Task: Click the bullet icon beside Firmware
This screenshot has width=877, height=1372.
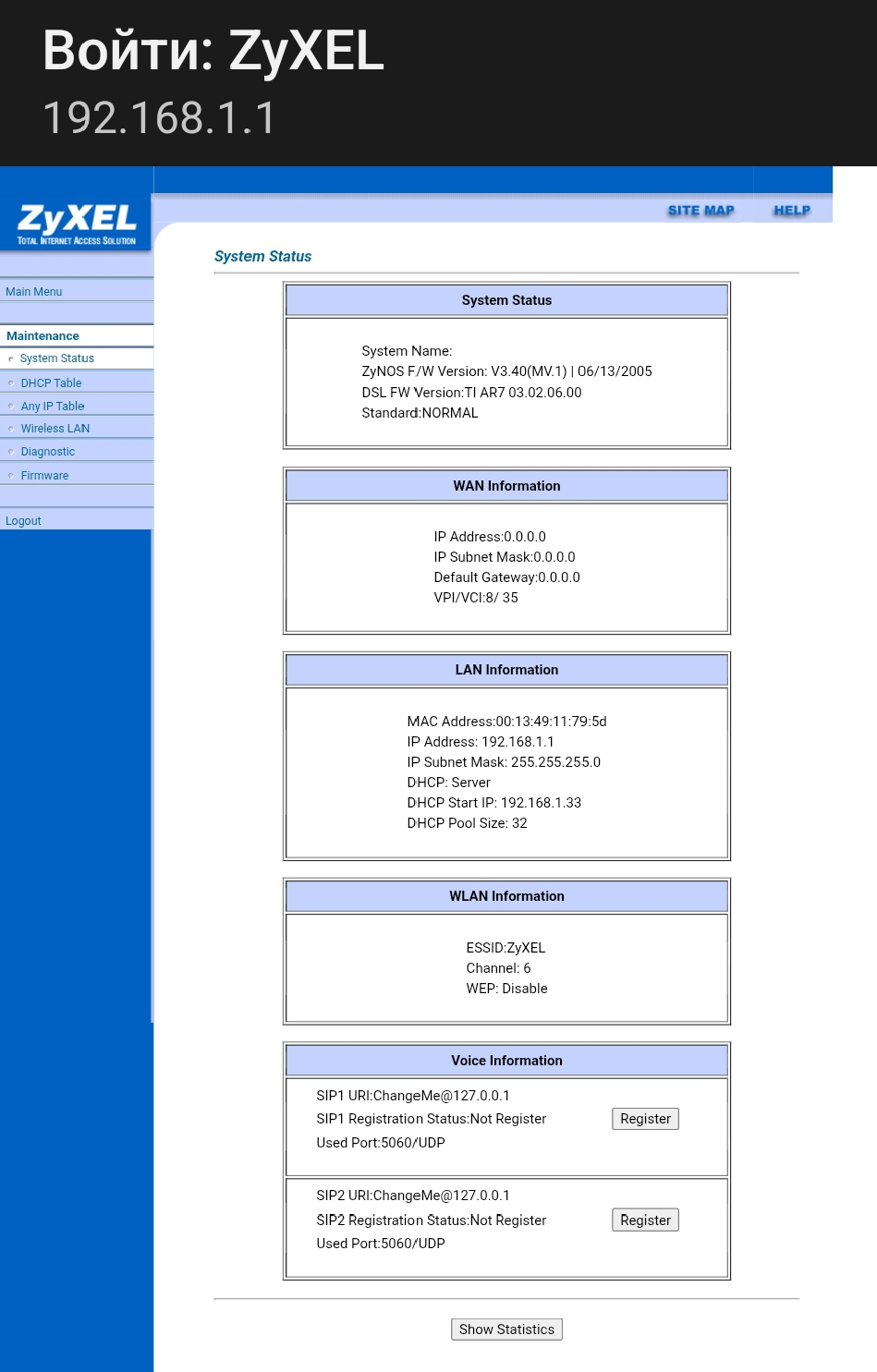Action: click(x=11, y=476)
